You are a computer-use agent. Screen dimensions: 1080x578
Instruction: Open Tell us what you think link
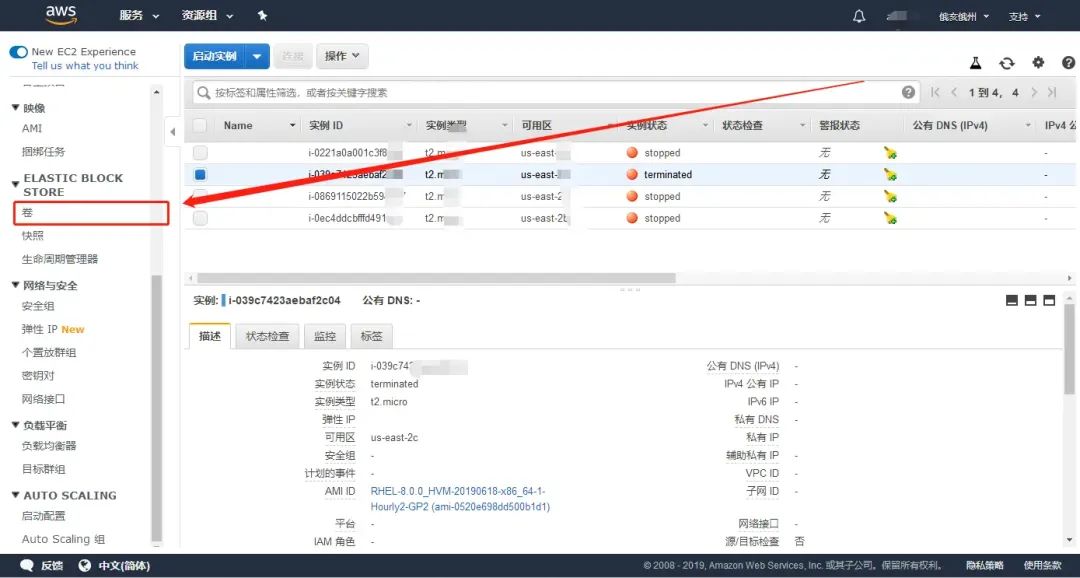(x=85, y=65)
